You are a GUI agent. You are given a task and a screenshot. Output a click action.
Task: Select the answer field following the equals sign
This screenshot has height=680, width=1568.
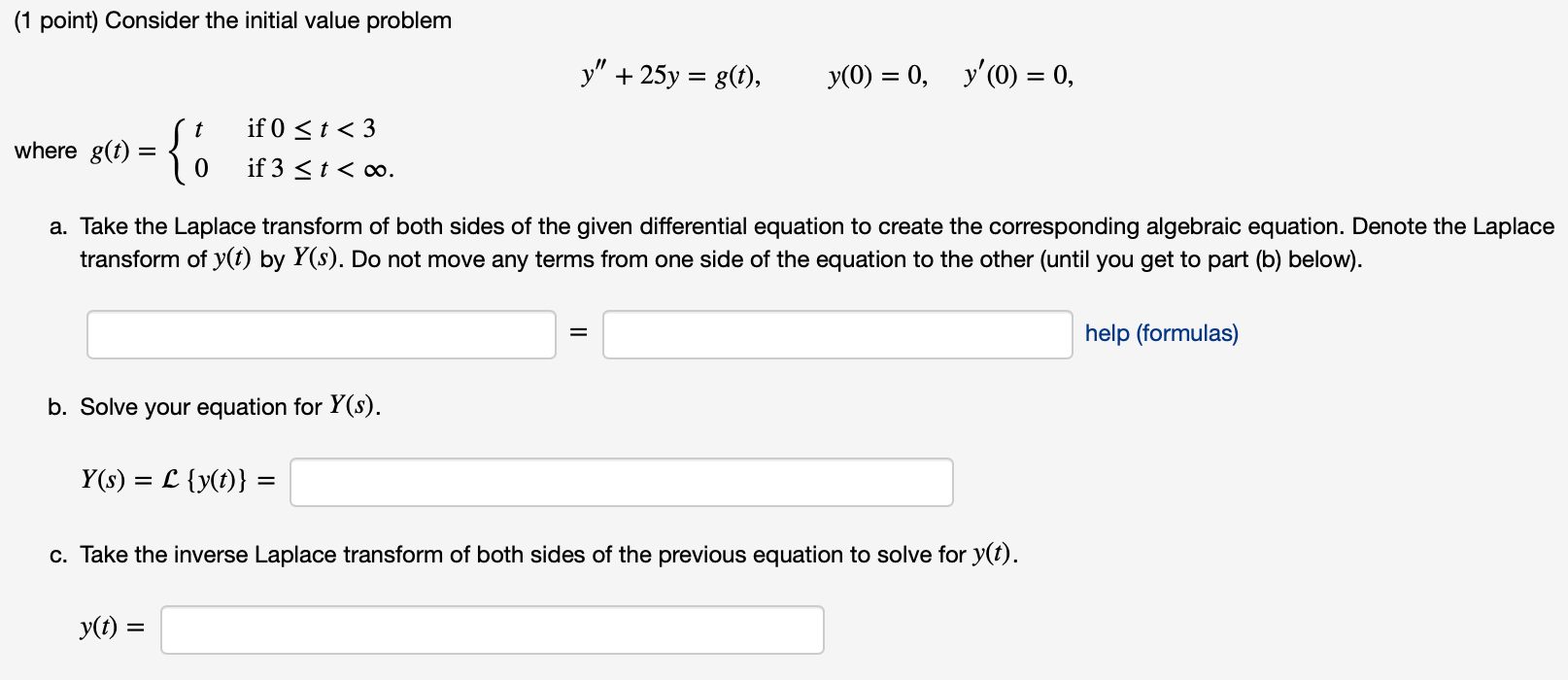(x=836, y=334)
